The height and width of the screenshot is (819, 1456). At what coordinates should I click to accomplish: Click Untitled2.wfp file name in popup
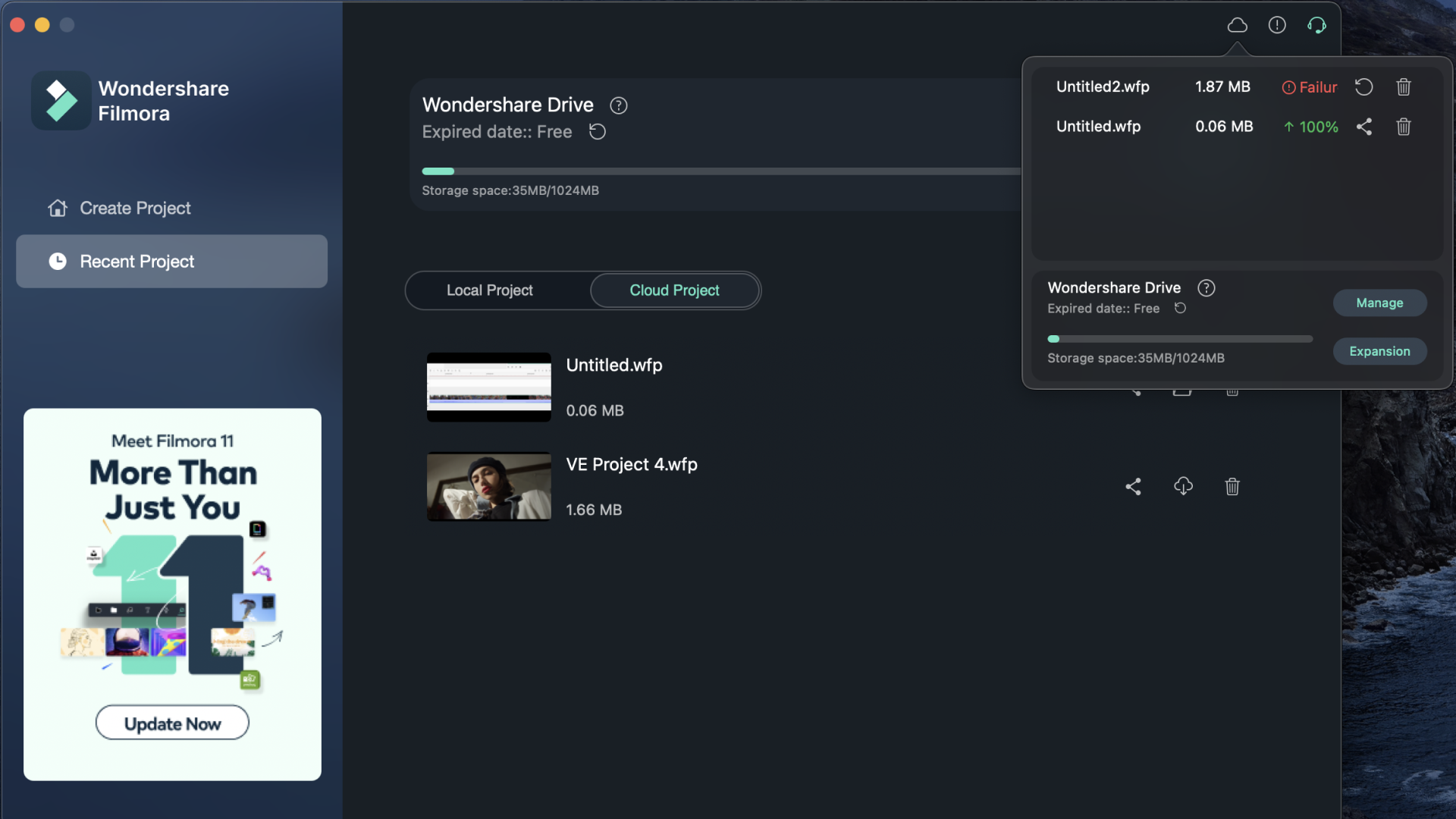click(1103, 87)
